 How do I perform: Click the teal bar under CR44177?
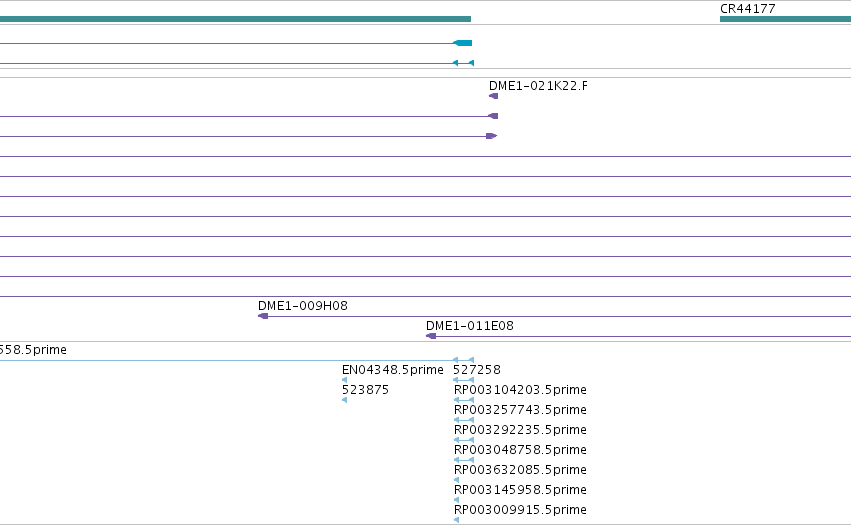pyautogui.click(x=785, y=19)
